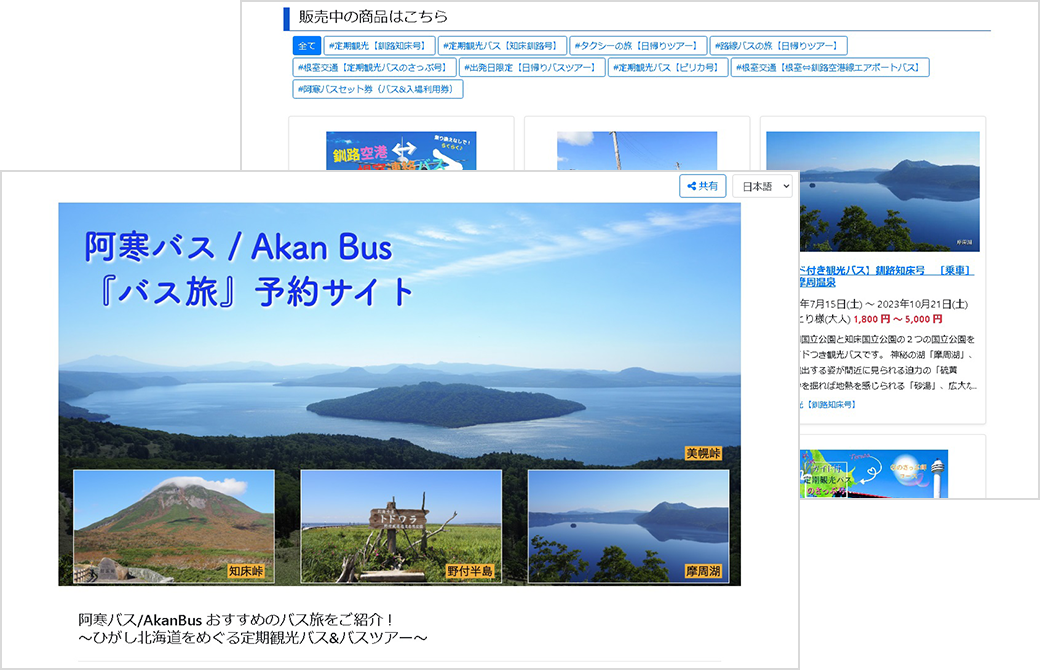The height and width of the screenshot is (670, 1040).
Task: Filter by #根室交通 釧路空港線エアポートバス tag
Action: coord(830,68)
